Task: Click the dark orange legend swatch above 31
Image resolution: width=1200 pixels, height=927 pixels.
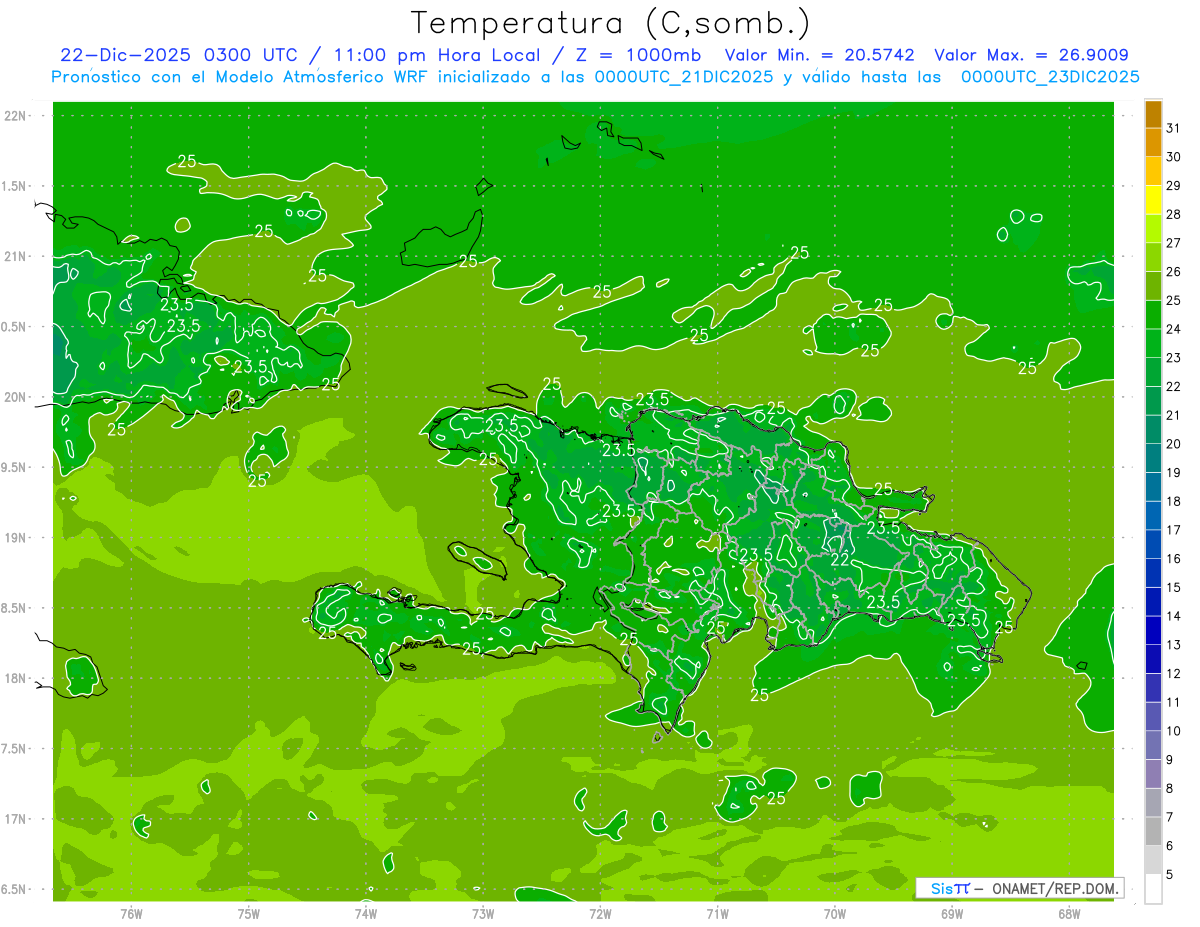Action: point(1153,114)
